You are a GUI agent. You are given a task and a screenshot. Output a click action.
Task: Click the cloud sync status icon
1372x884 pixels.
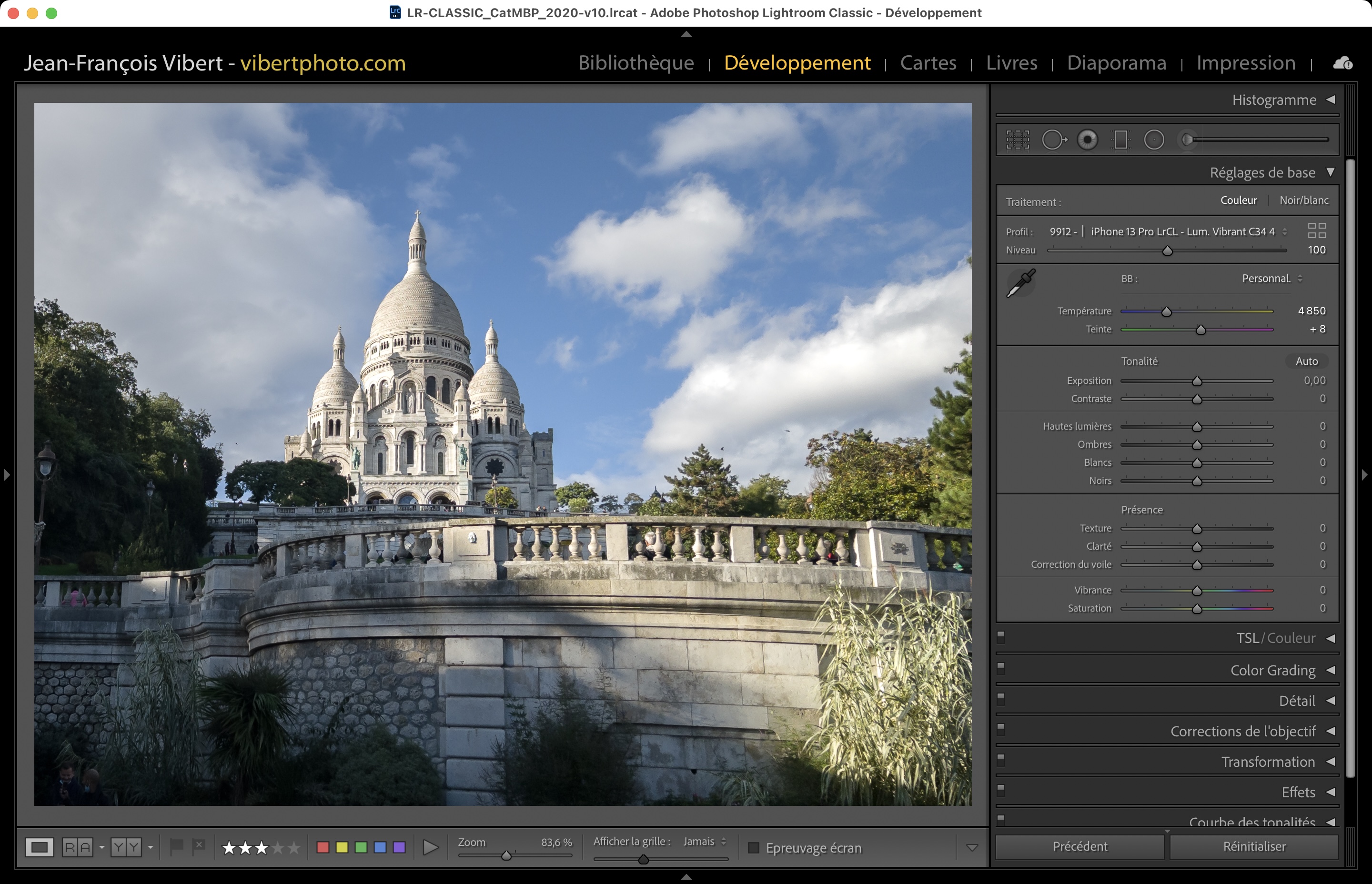(1342, 63)
